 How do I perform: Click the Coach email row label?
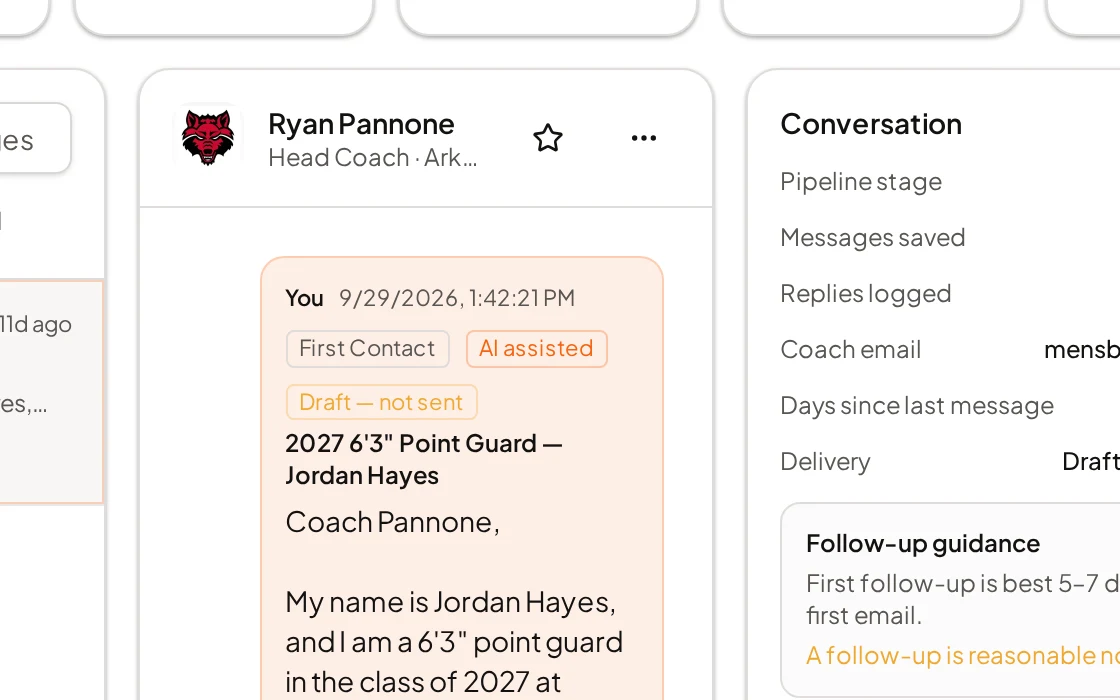tap(850, 349)
